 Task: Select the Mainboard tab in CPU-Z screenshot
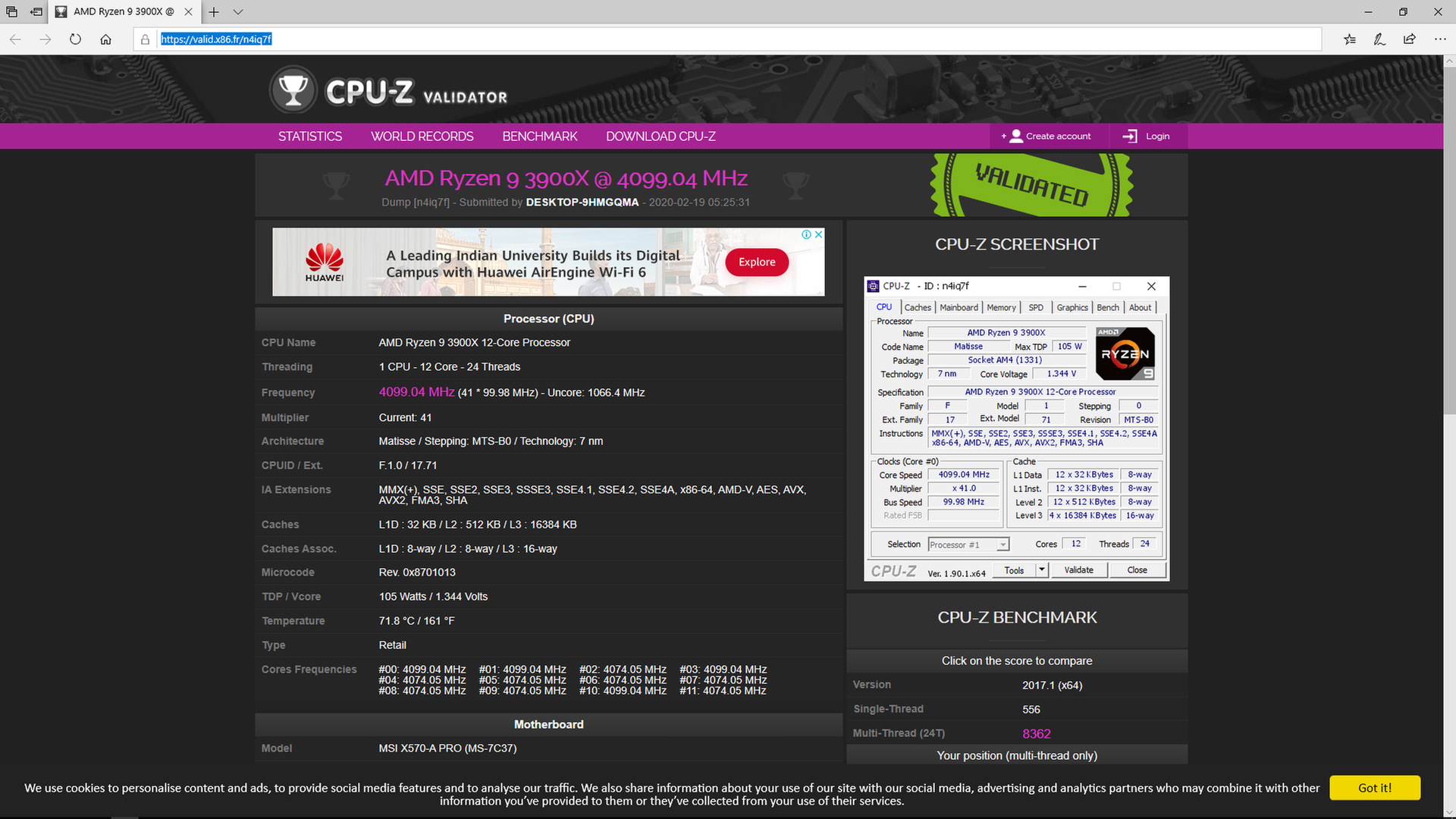pyautogui.click(x=959, y=307)
